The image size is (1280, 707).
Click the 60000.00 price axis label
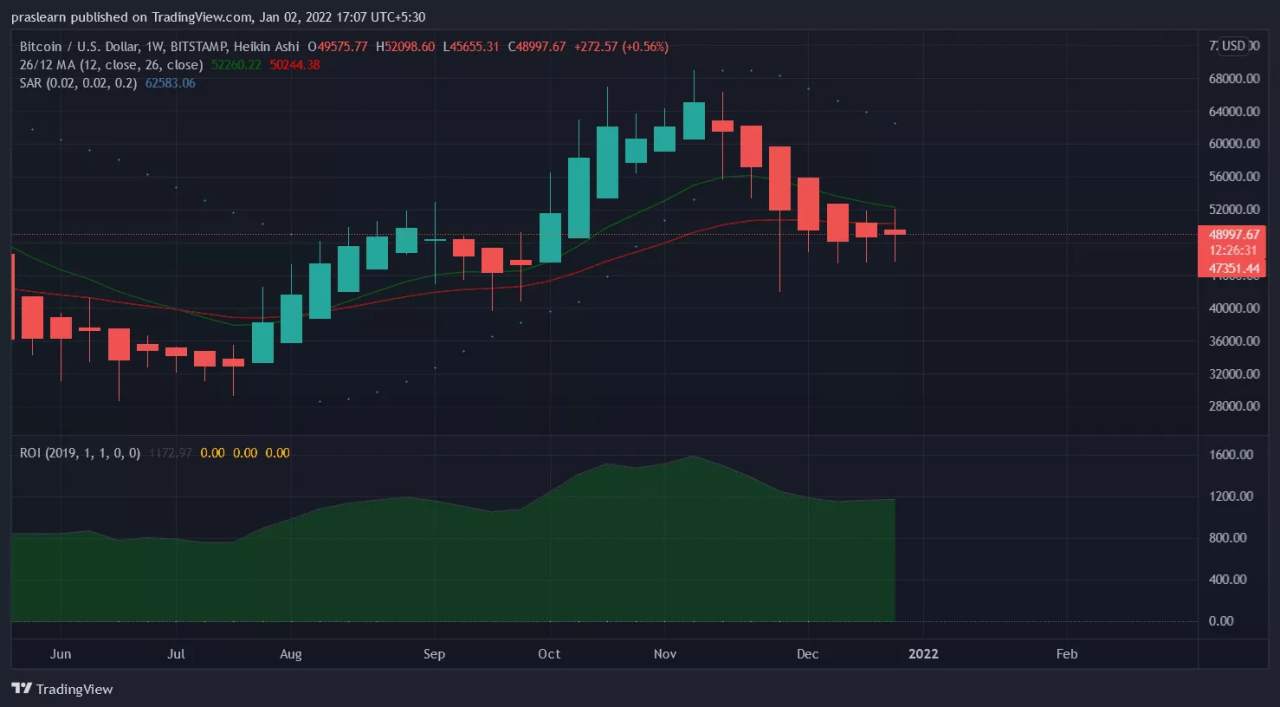pyautogui.click(x=1232, y=144)
